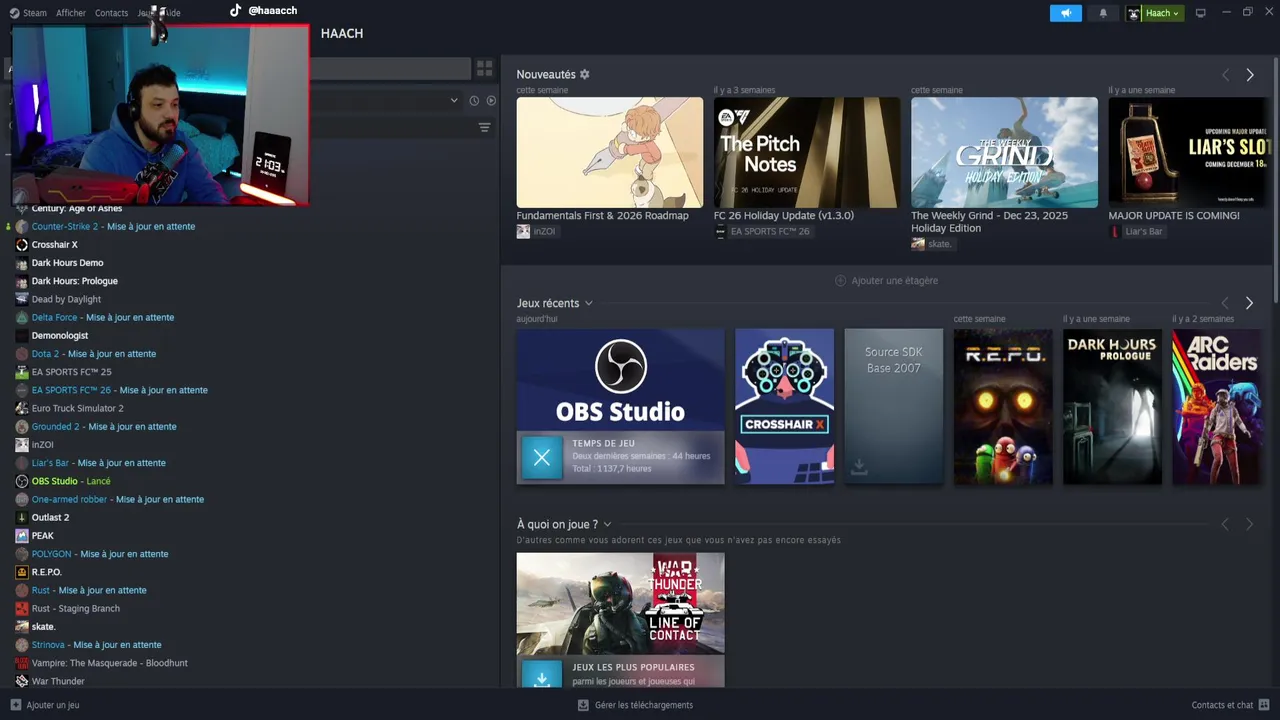Click the PEAK list icon
Viewport: 1280px width, 720px height.
pyautogui.click(x=22, y=536)
